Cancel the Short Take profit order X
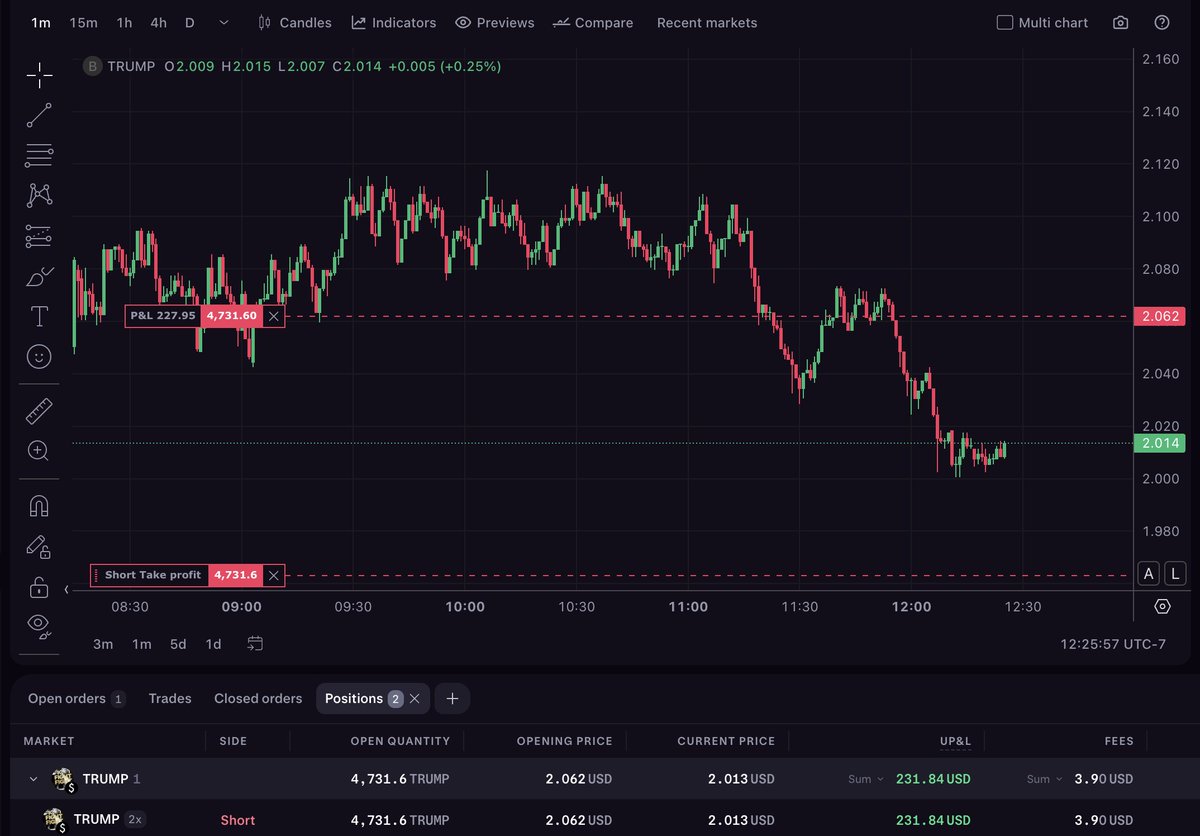Screen dimensions: 1200x836 pyautogui.click(x=274, y=575)
